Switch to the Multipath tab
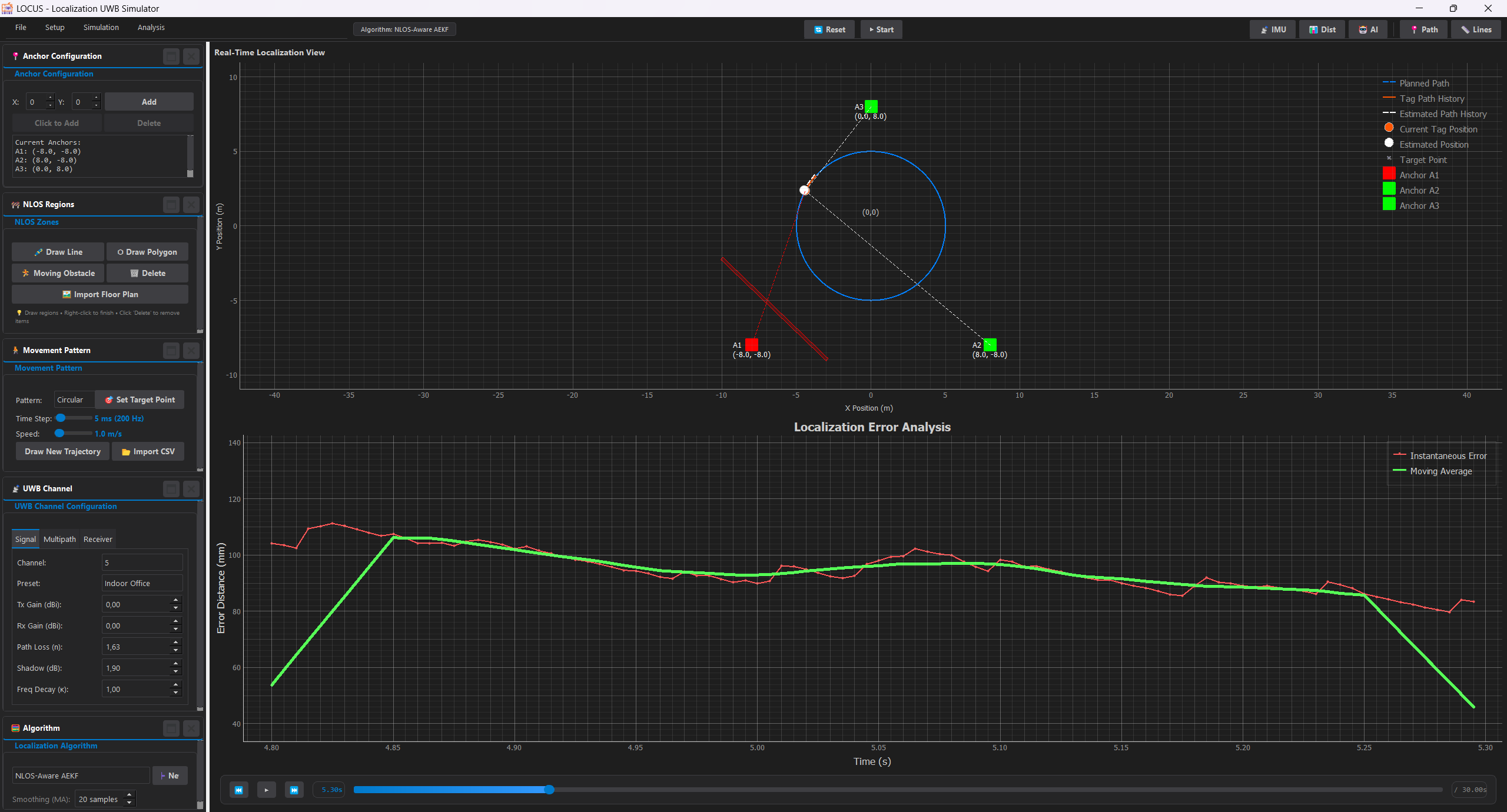Screen dimensions: 1507x812 point(59,538)
